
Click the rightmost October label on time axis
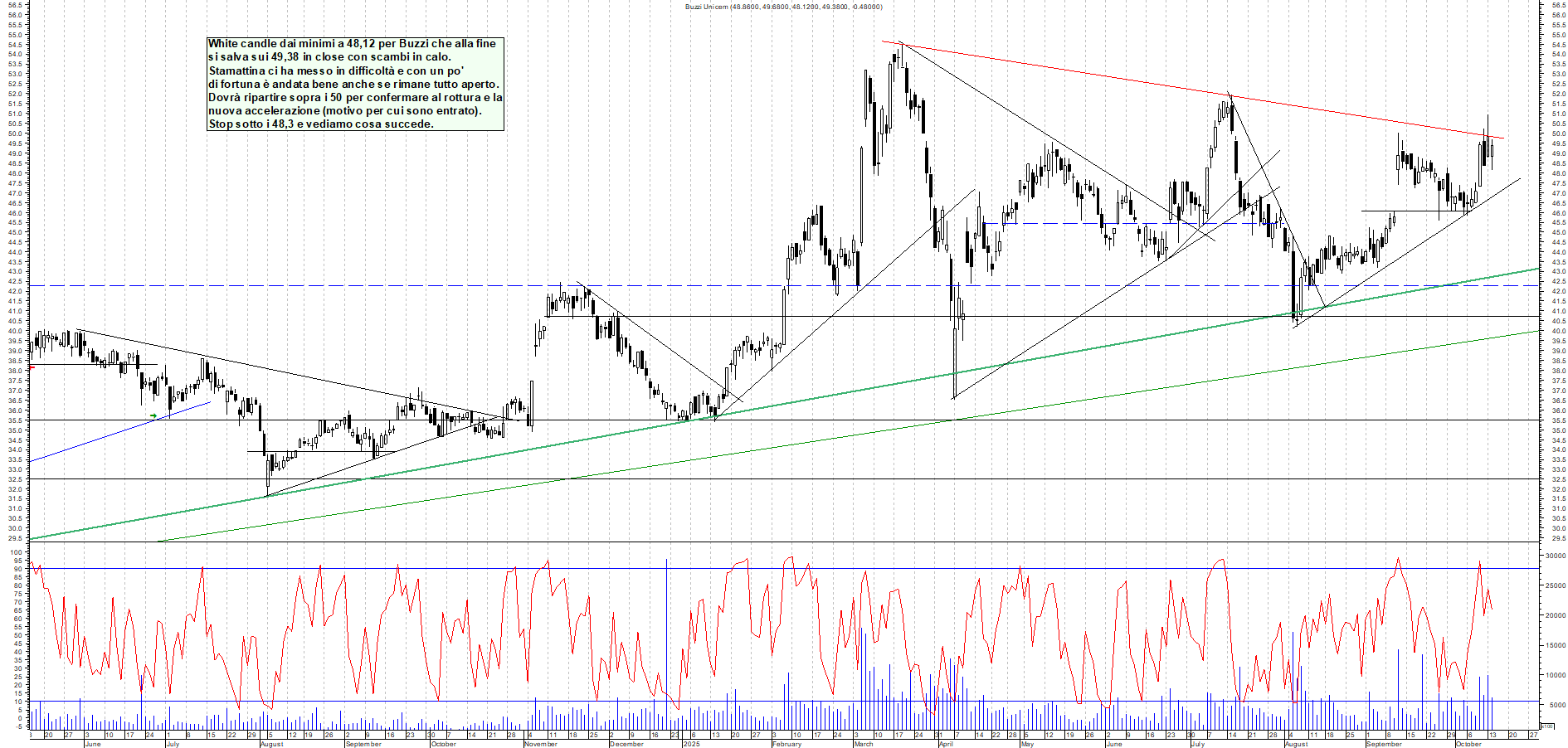(1468, 744)
